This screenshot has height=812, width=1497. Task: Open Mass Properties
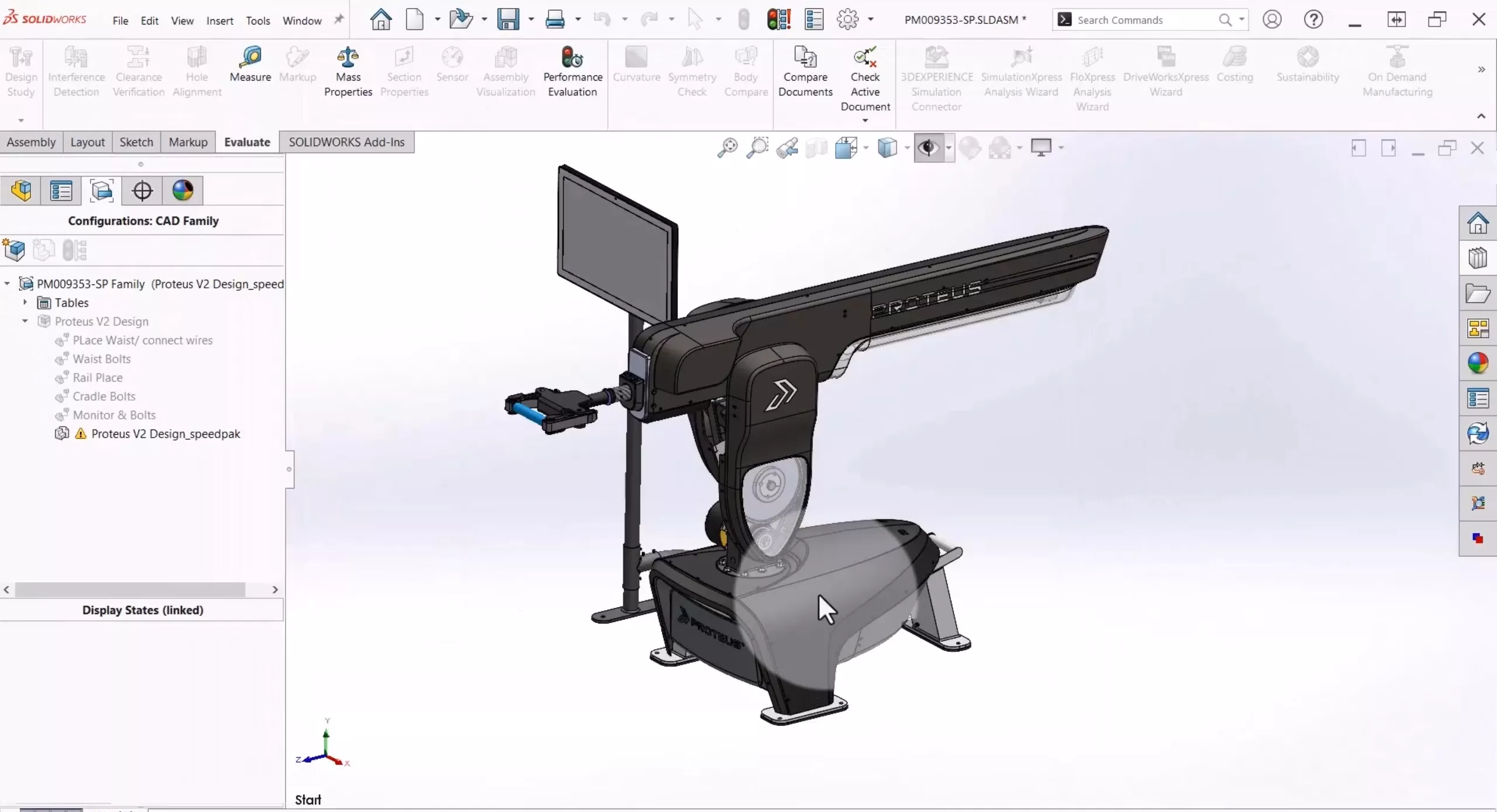click(x=348, y=71)
